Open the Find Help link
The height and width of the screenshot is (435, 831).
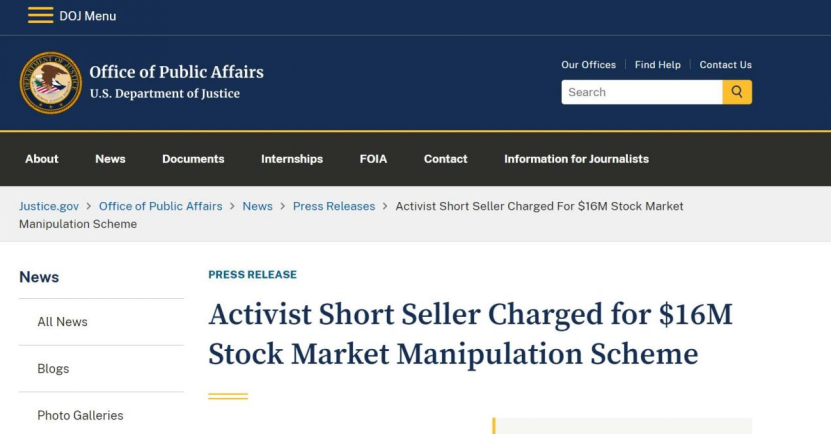tap(658, 65)
